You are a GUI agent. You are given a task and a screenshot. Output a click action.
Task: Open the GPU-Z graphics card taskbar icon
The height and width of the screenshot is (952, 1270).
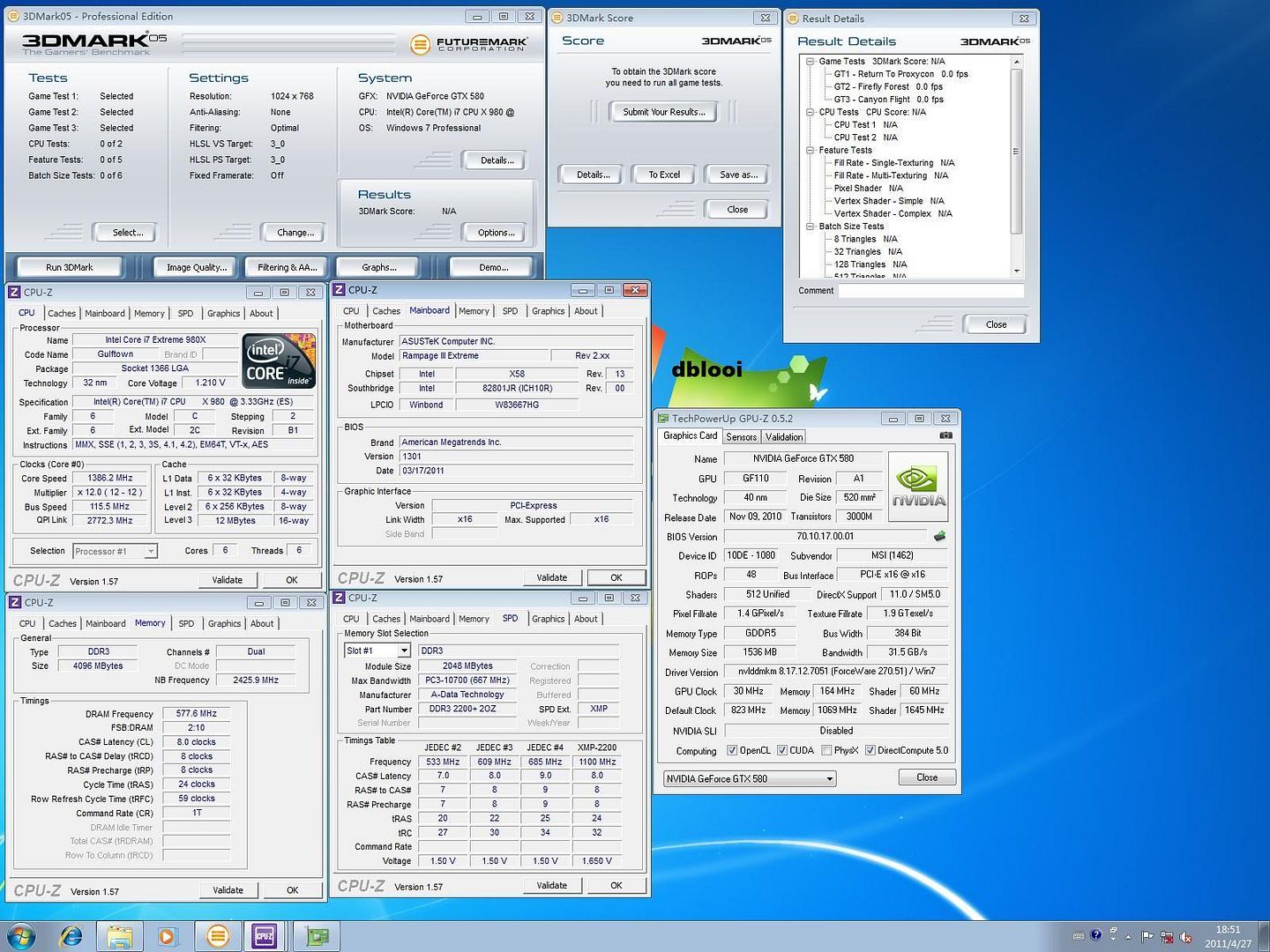[317, 935]
